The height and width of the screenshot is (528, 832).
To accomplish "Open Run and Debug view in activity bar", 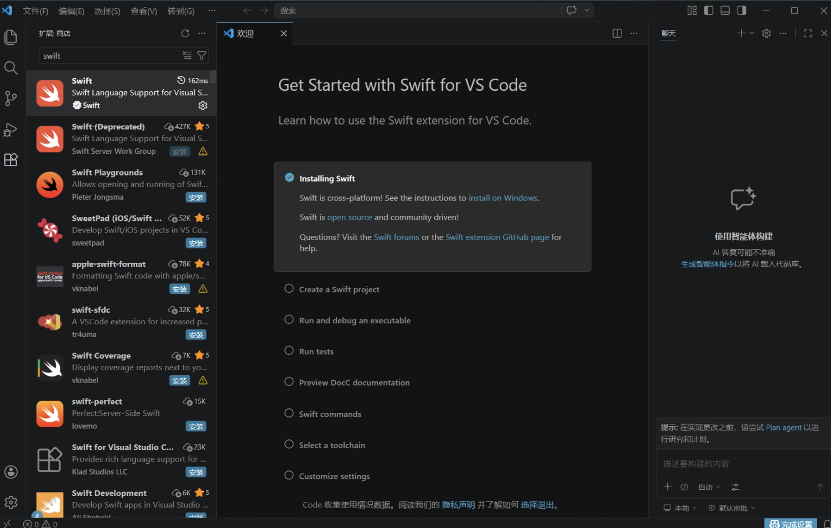I will [11, 129].
